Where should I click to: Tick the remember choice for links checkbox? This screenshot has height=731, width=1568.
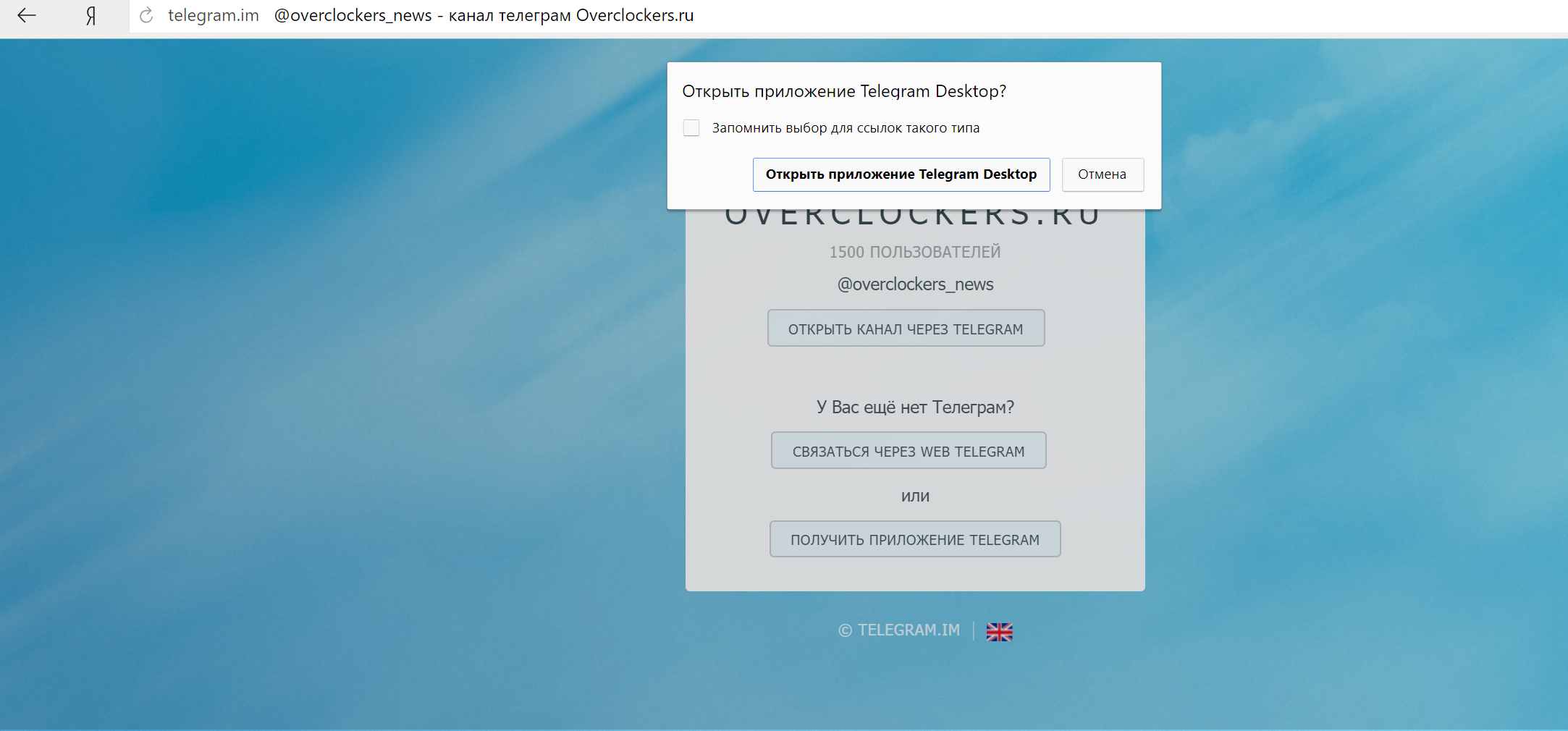pyautogui.click(x=691, y=128)
